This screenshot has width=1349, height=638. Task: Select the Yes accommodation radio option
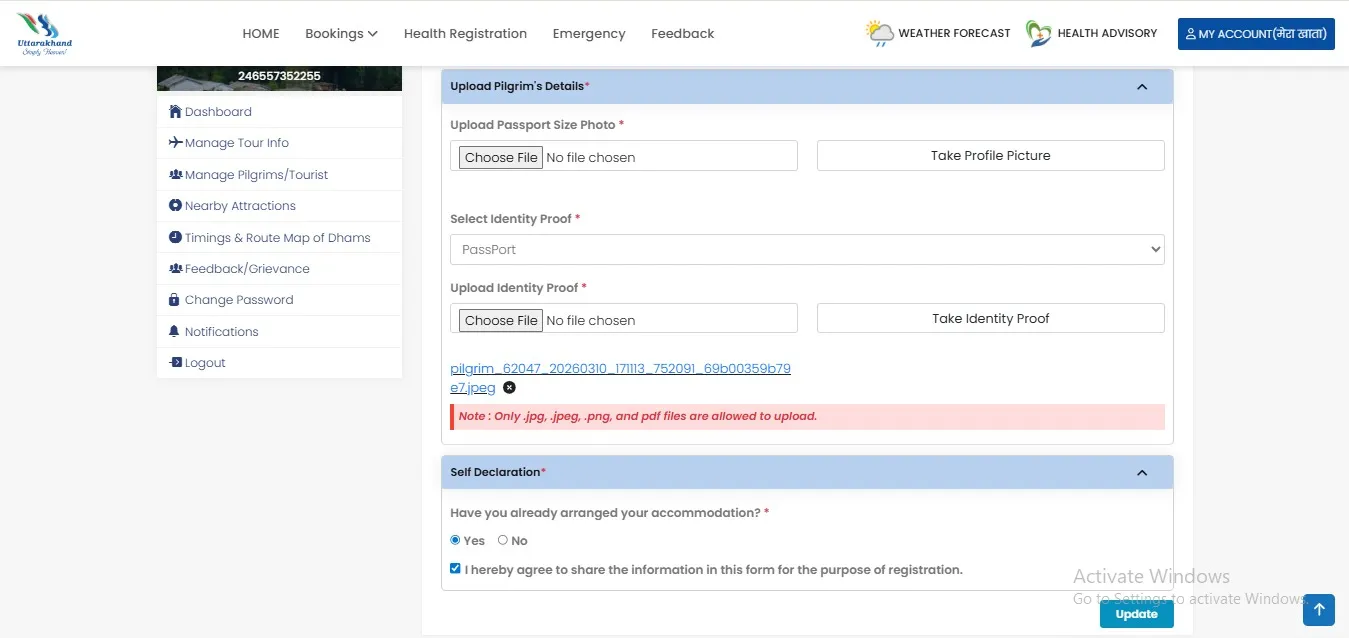click(455, 540)
